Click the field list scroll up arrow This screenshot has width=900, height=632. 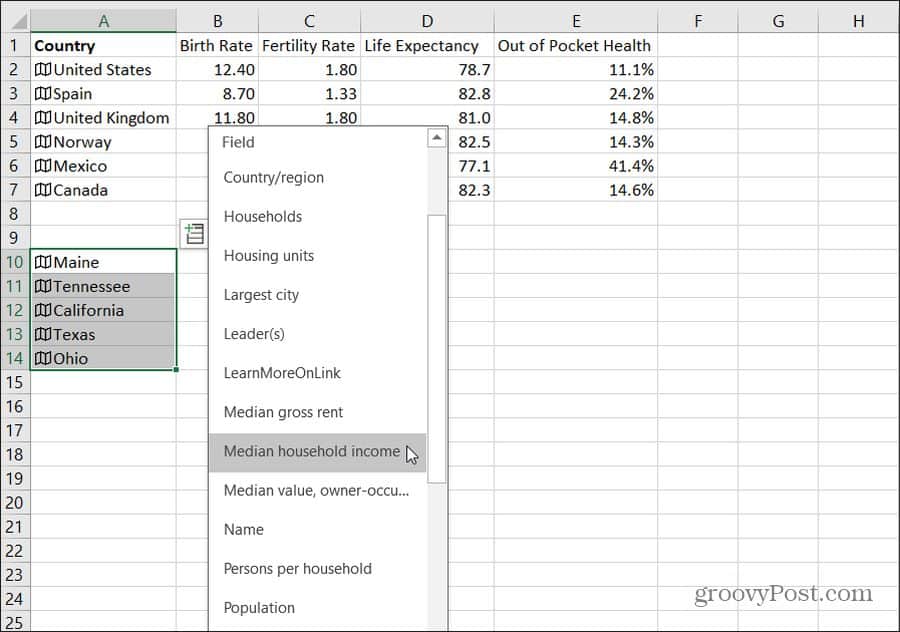[x=436, y=139]
